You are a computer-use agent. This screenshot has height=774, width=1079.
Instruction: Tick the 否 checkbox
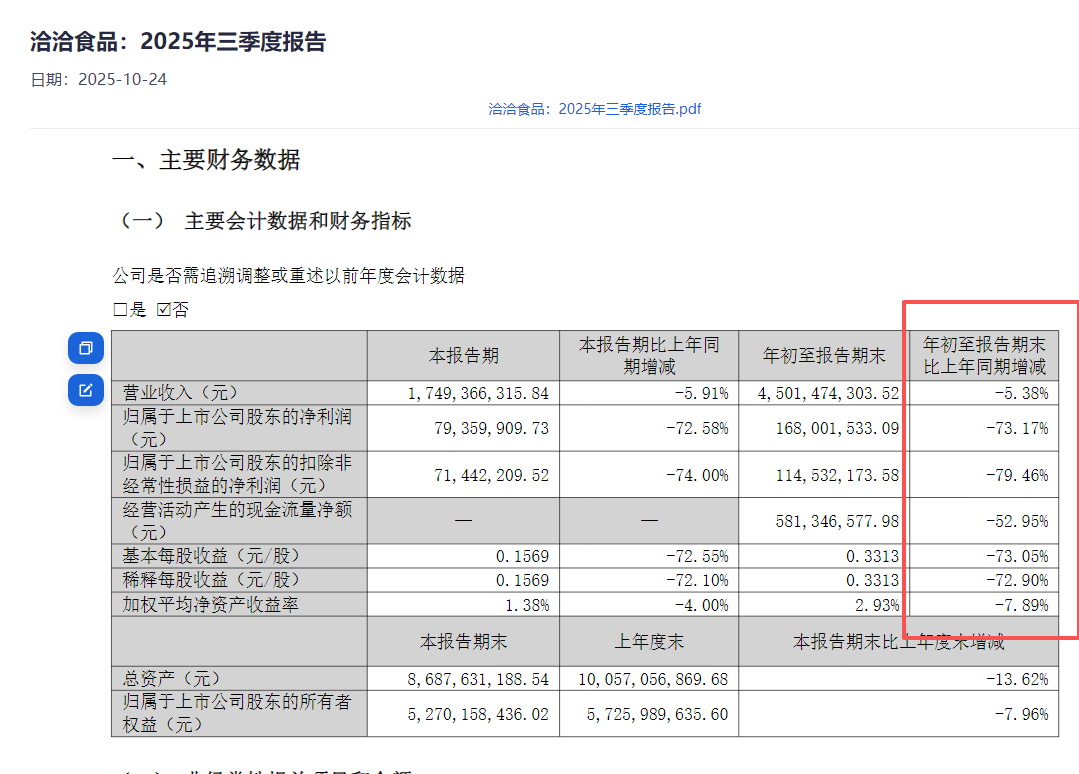pos(164,310)
